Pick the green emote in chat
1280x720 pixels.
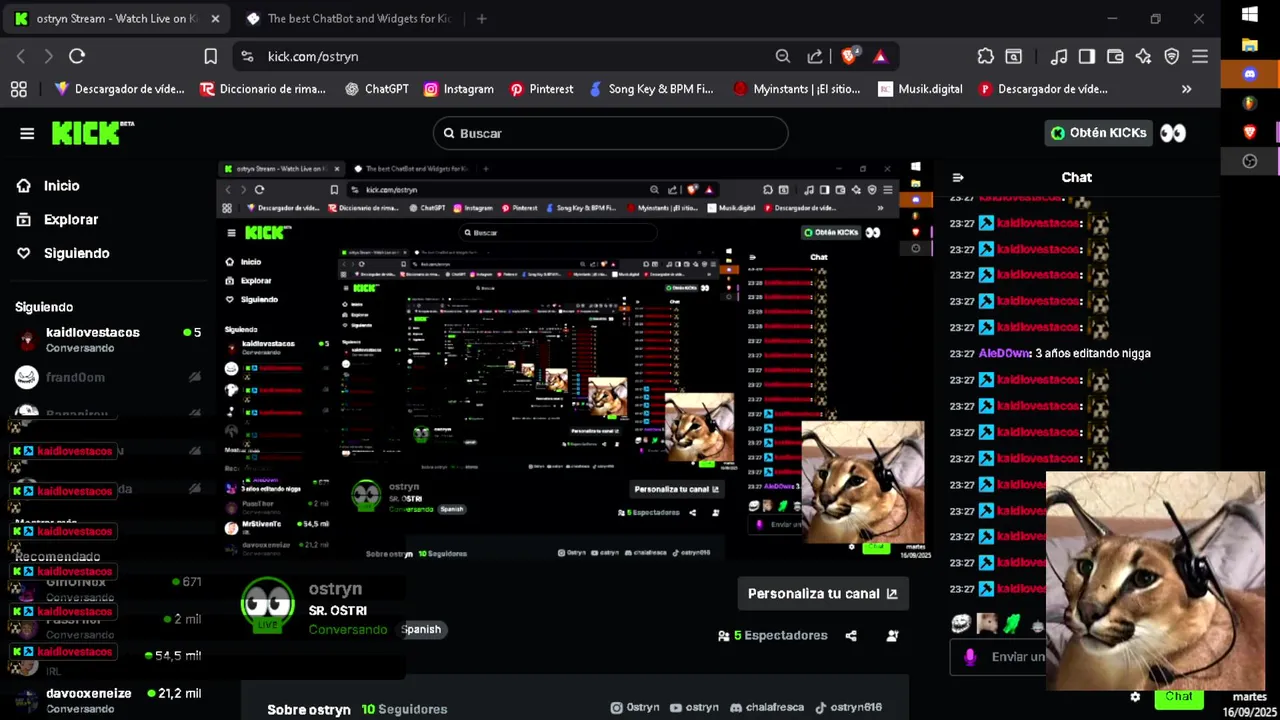[1012, 623]
